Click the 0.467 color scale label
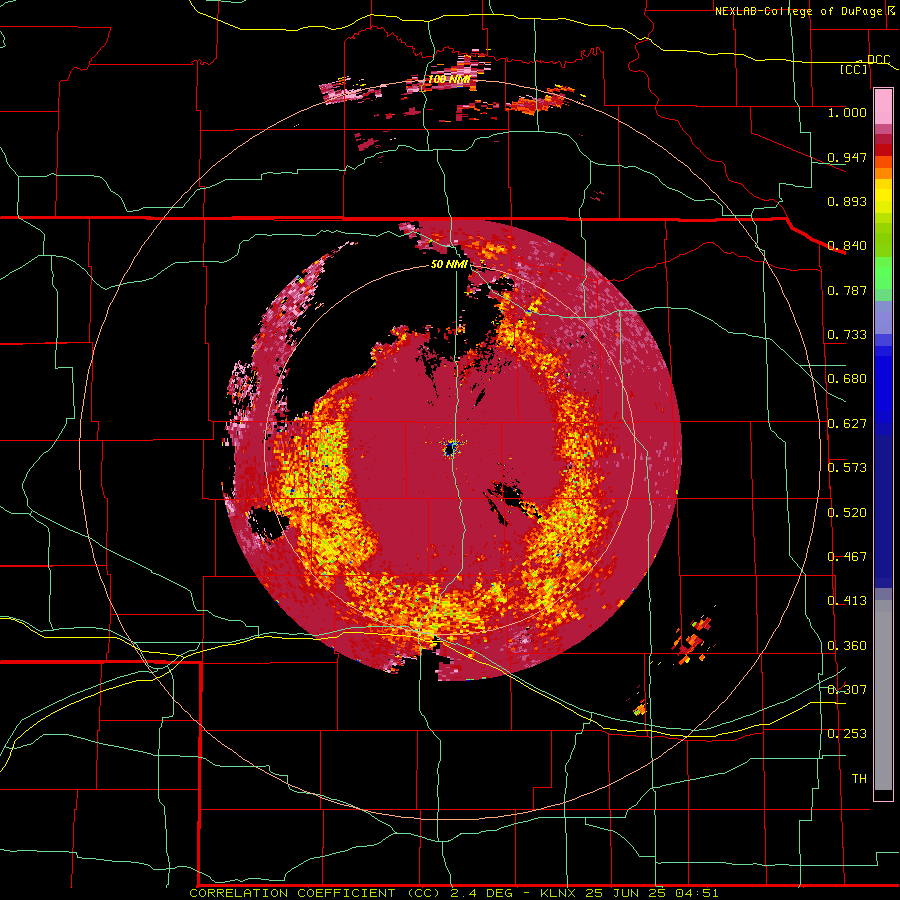Screen dimensions: 900x900 [847, 557]
